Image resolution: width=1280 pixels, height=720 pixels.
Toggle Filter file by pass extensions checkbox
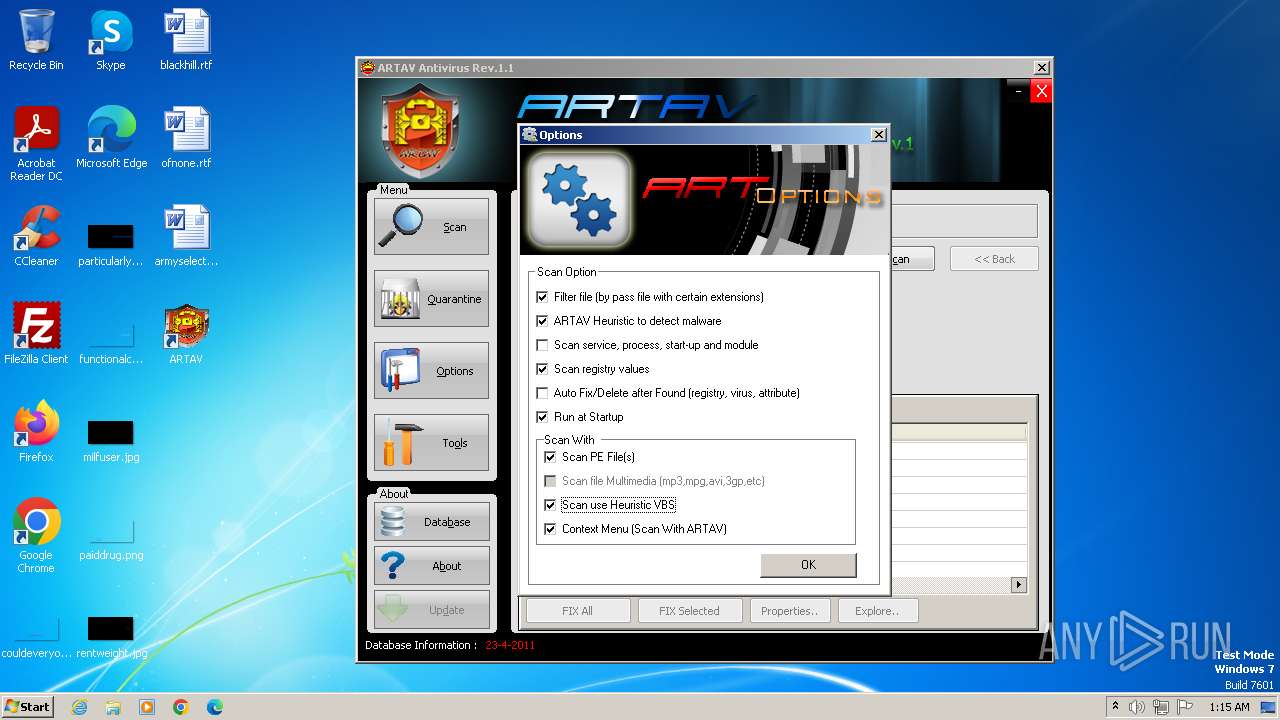[543, 297]
